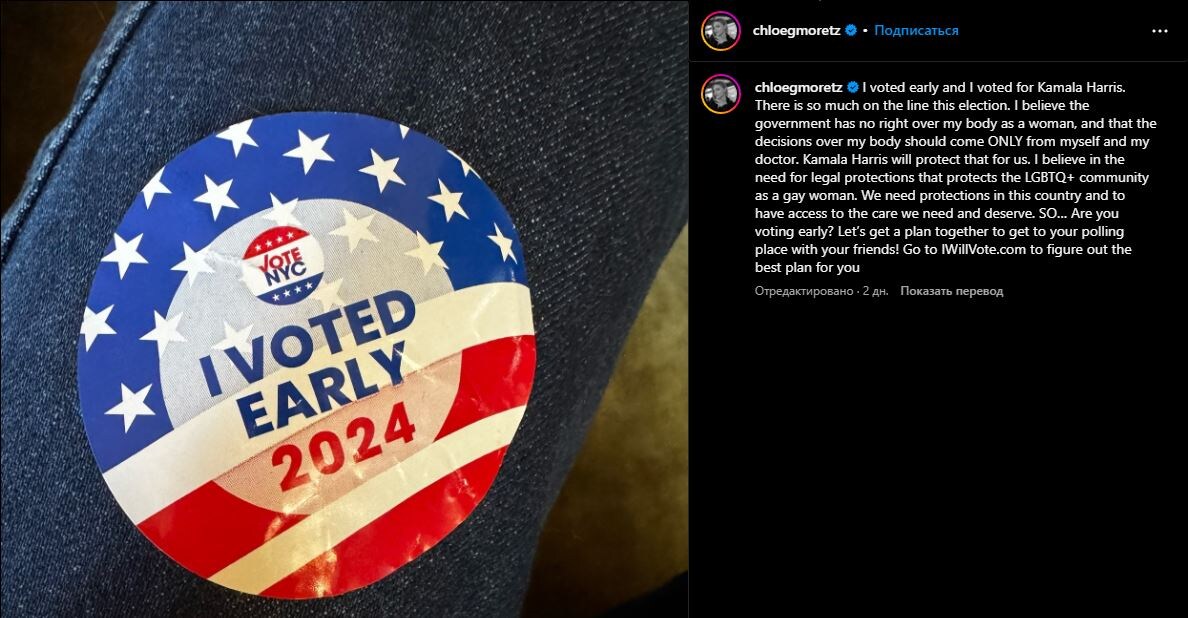This screenshot has height=618, width=1188.
Task: Click the Отредактировано edited label
Action: tap(803, 291)
